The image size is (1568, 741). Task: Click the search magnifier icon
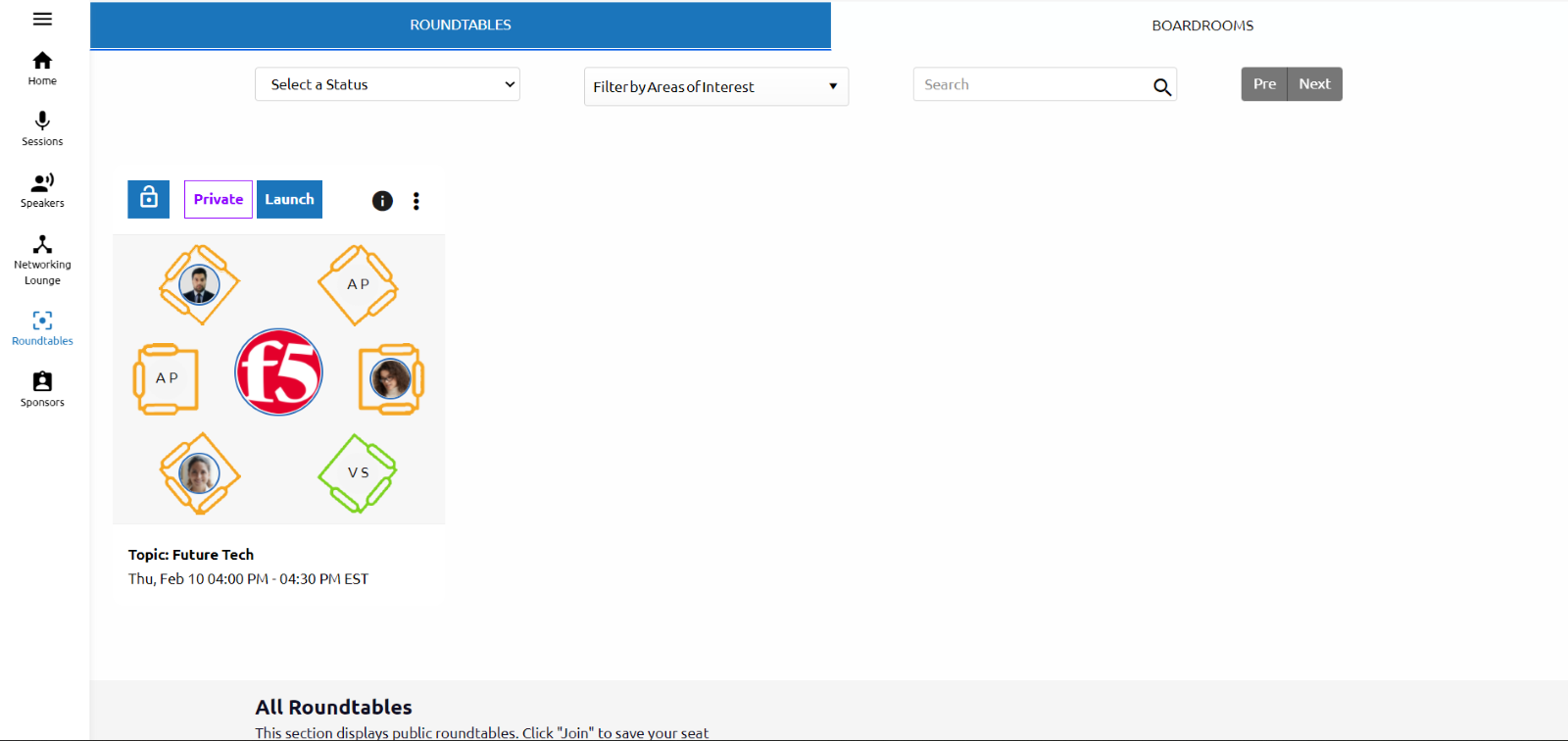click(x=1162, y=86)
